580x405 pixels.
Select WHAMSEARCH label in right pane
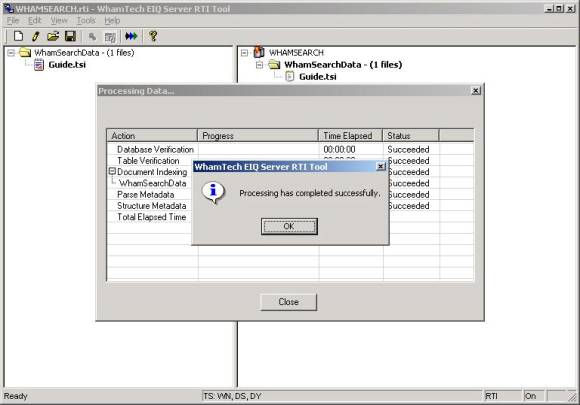pyautogui.click(x=296, y=53)
